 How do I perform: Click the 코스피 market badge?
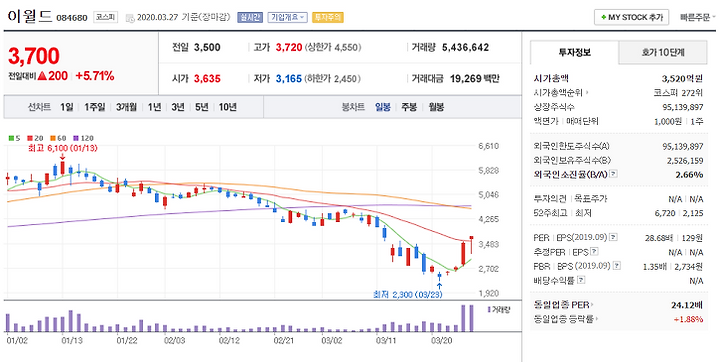[106, 17]
